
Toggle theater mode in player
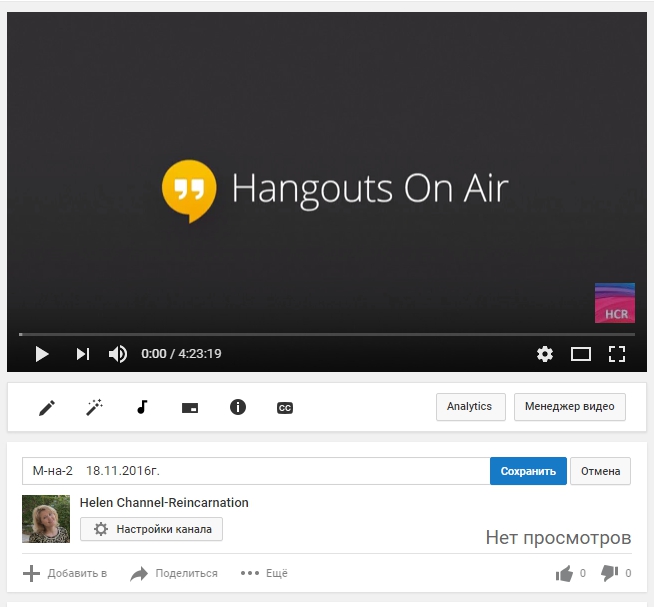coord(581,354)
